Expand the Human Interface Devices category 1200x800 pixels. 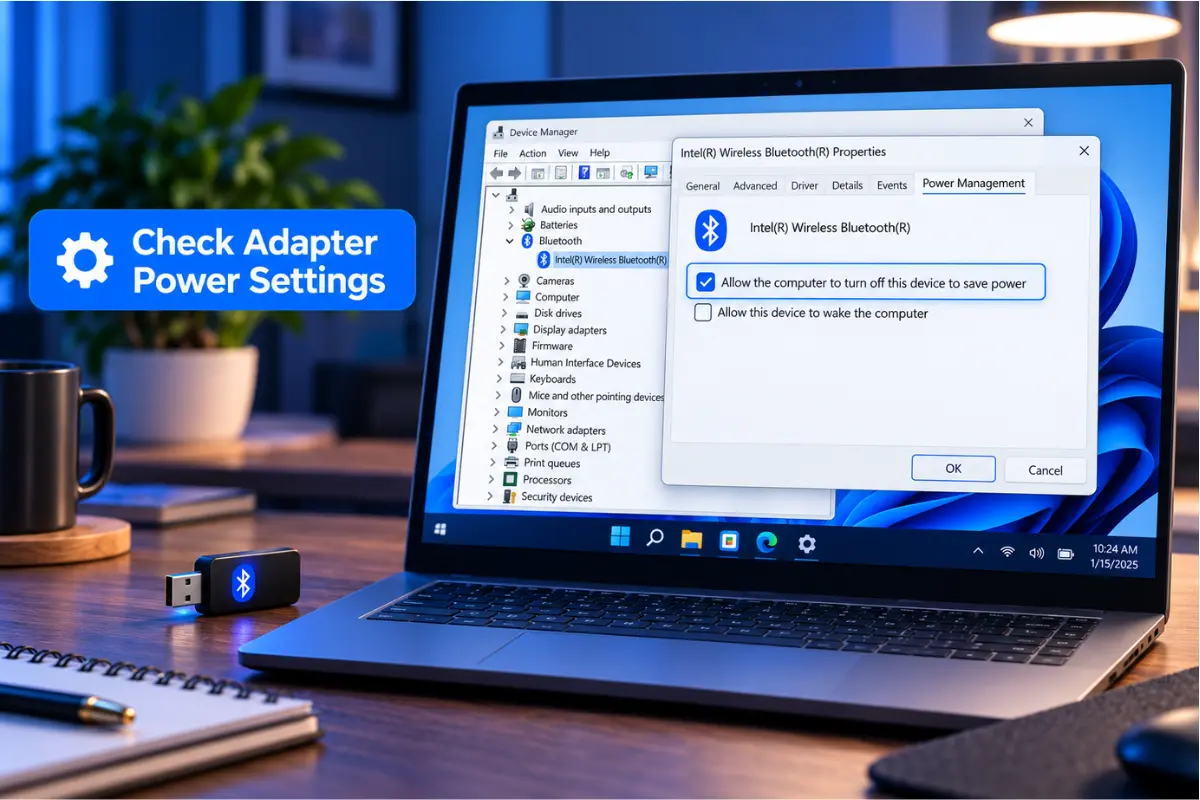(501, 363)
